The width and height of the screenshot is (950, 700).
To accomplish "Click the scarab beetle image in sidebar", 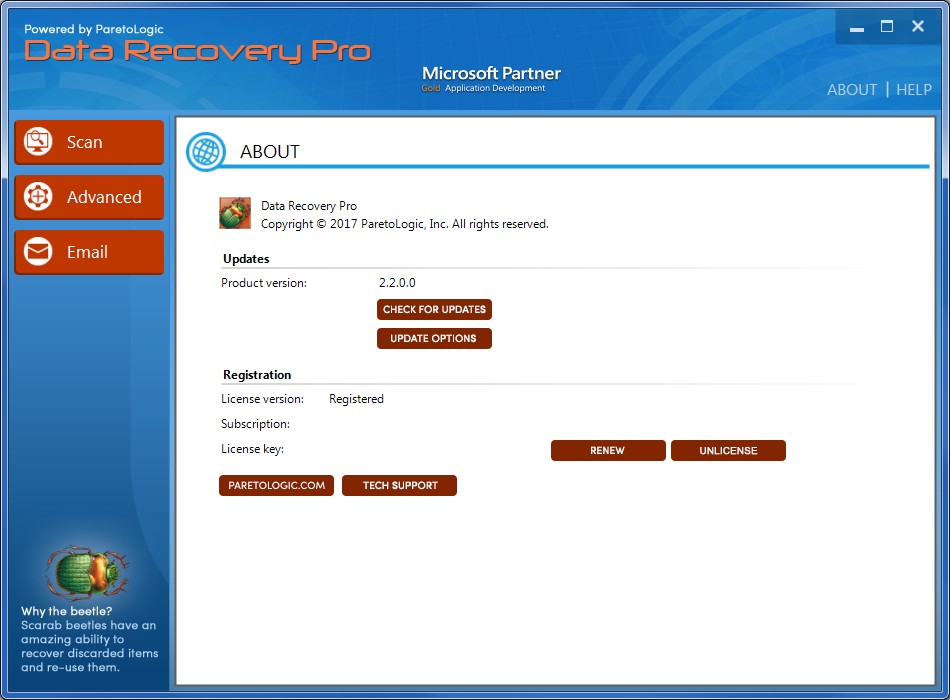I will coord(87,572).
